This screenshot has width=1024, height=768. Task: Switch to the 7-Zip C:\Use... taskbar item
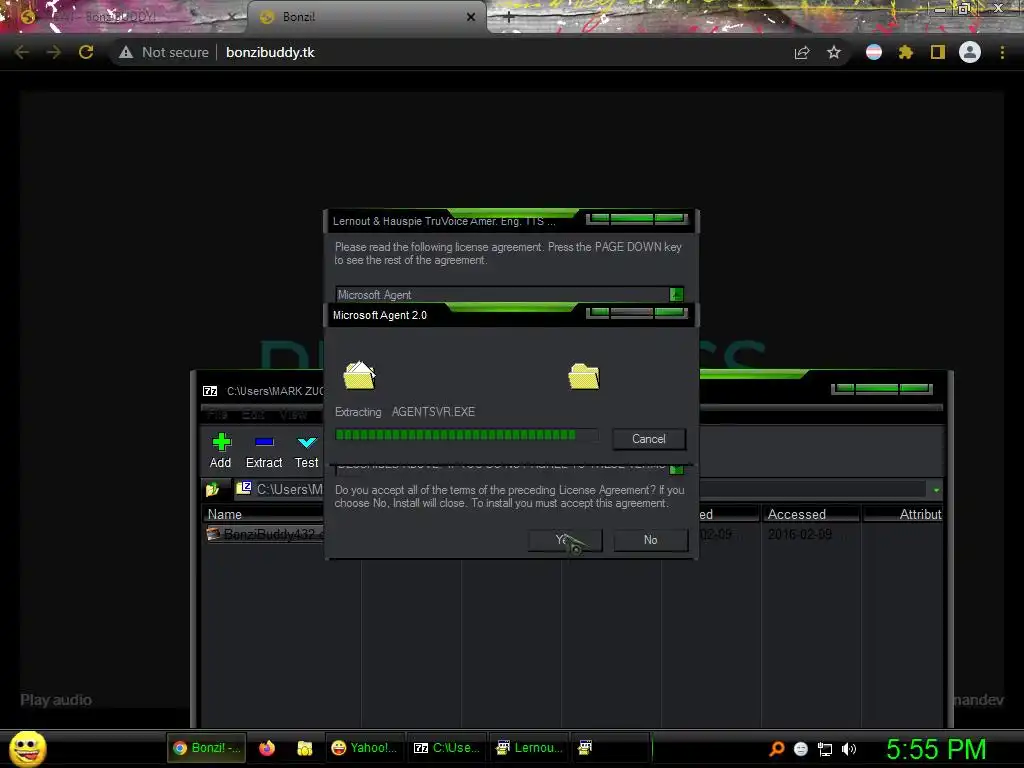point(447,748)
